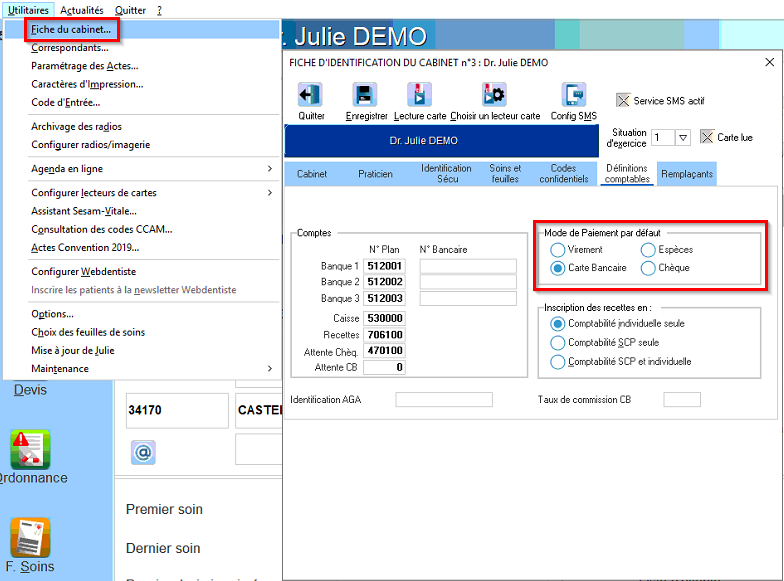784x581 pixels.
Task: Open the Actualités menu
Action: (x=82, y=10)
